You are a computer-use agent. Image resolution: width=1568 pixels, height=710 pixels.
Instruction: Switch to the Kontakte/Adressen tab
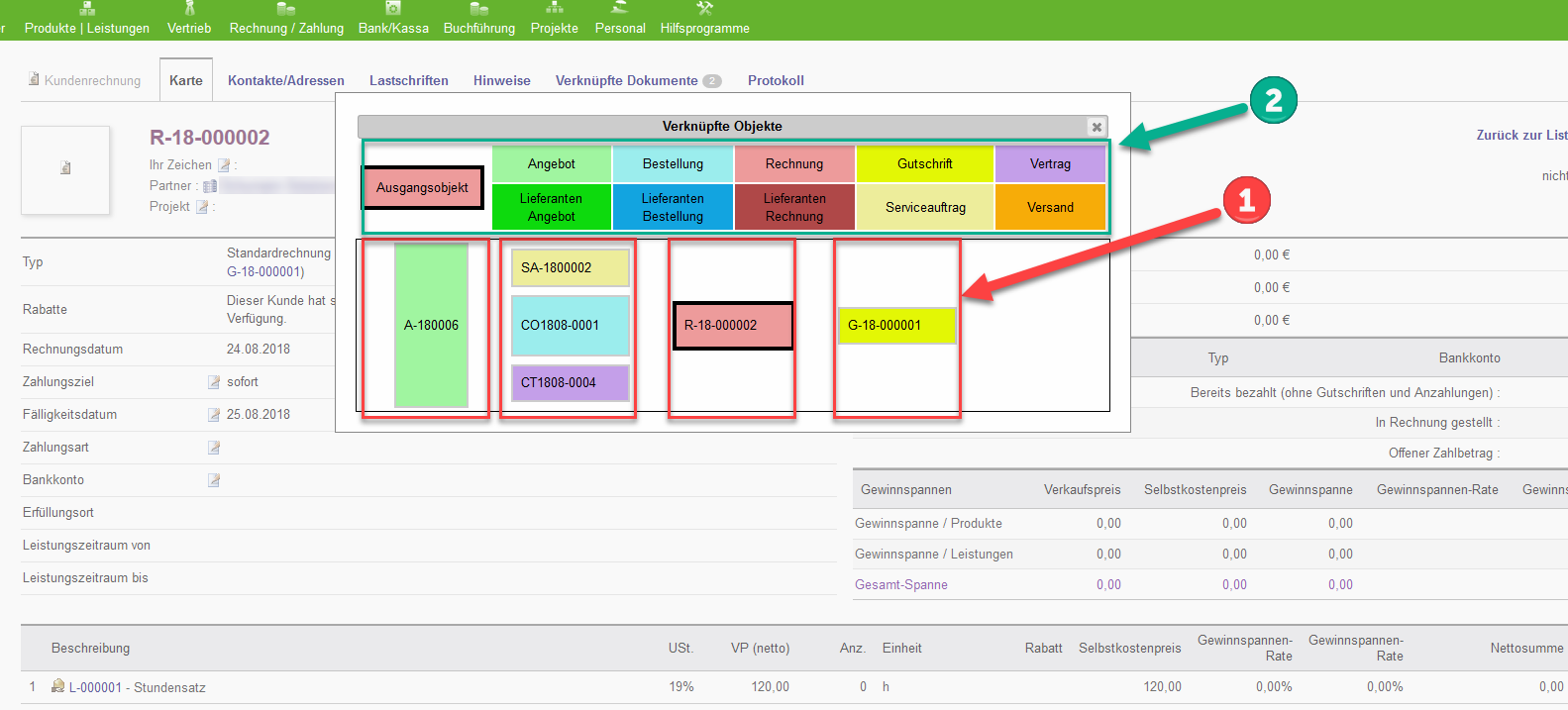pos(286,81)
